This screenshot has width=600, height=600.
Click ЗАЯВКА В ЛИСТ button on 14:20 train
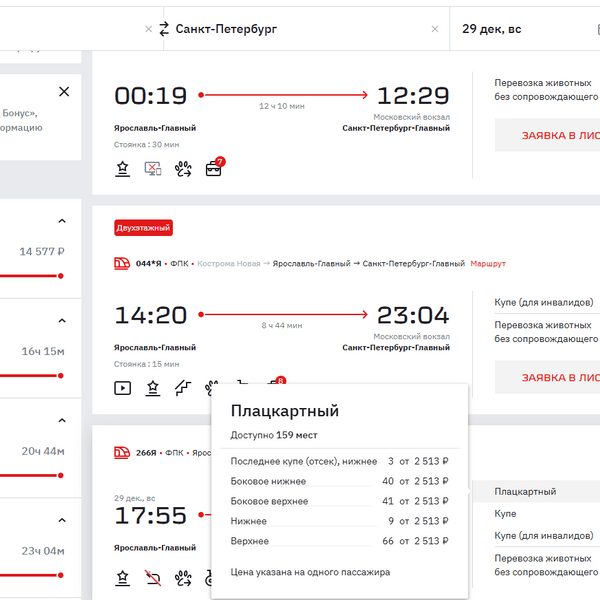tap(547, 377)
